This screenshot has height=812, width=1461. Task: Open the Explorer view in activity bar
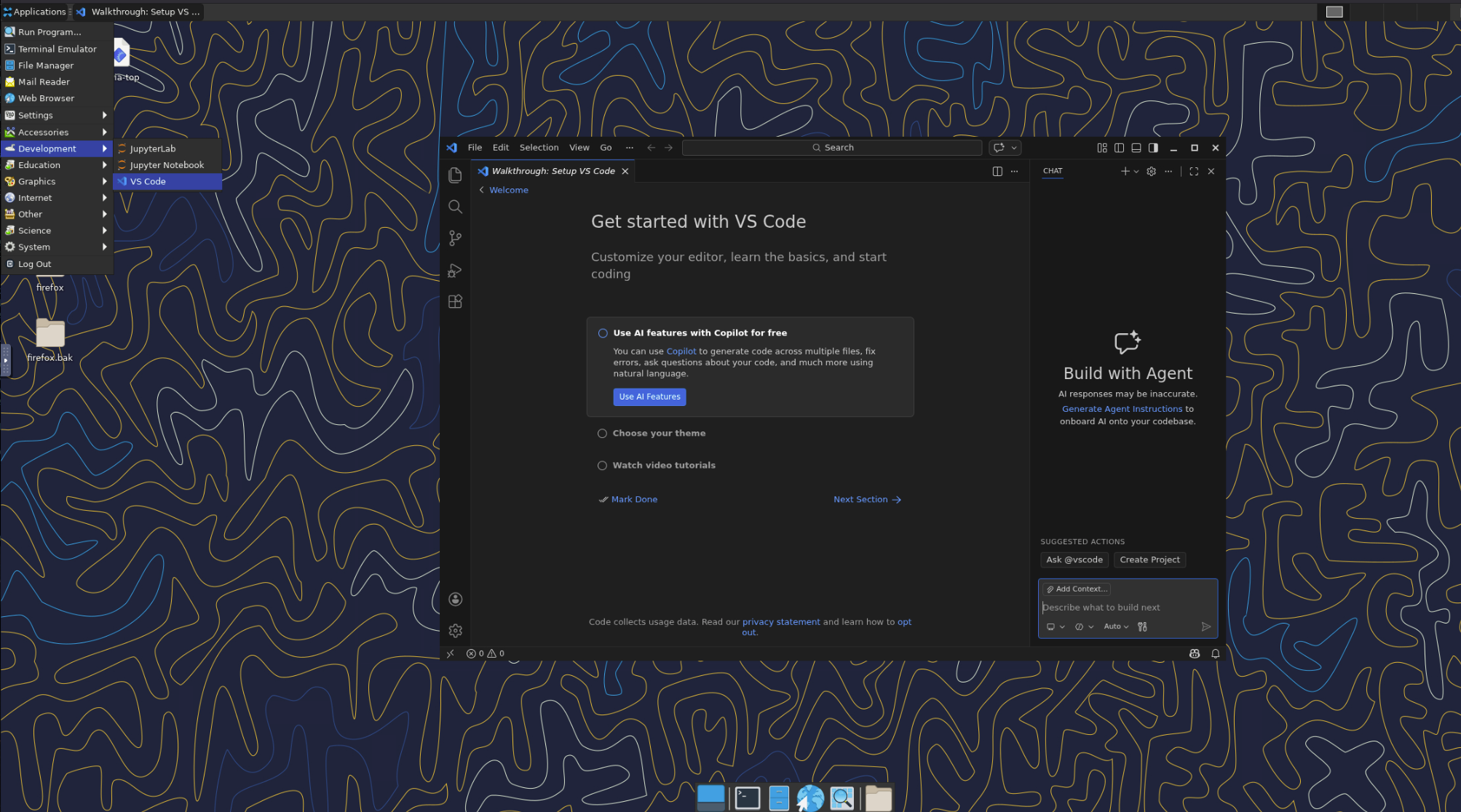(x=455, y=175)
